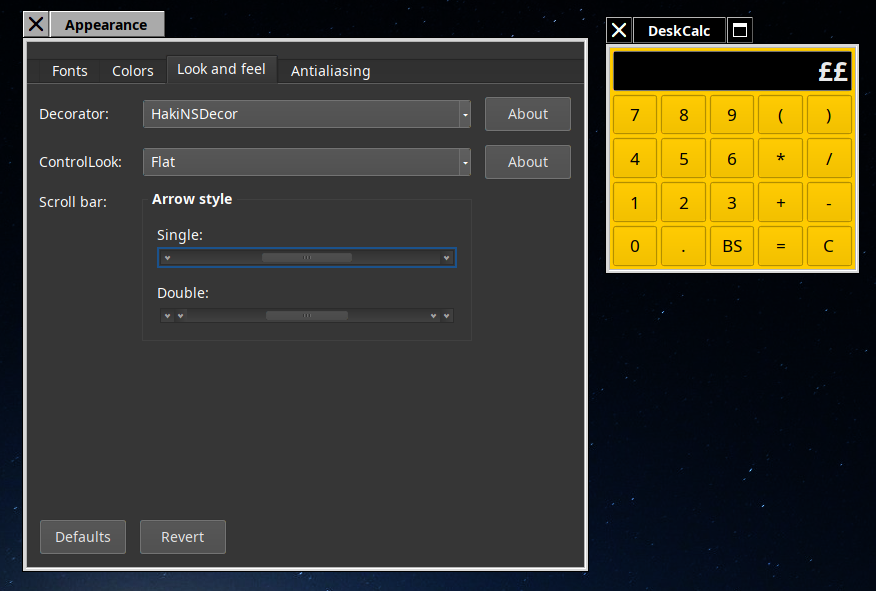This screenshot has height=591, width=876.
Task: Click About next to the Decorator field
Action: pos(527,114)
